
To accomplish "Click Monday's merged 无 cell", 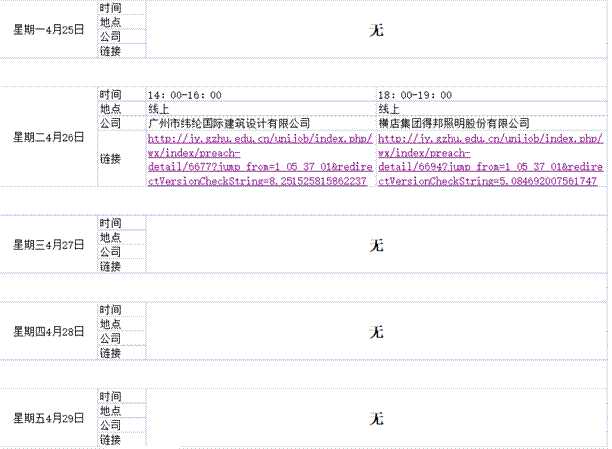I will [x=376, y=30].
